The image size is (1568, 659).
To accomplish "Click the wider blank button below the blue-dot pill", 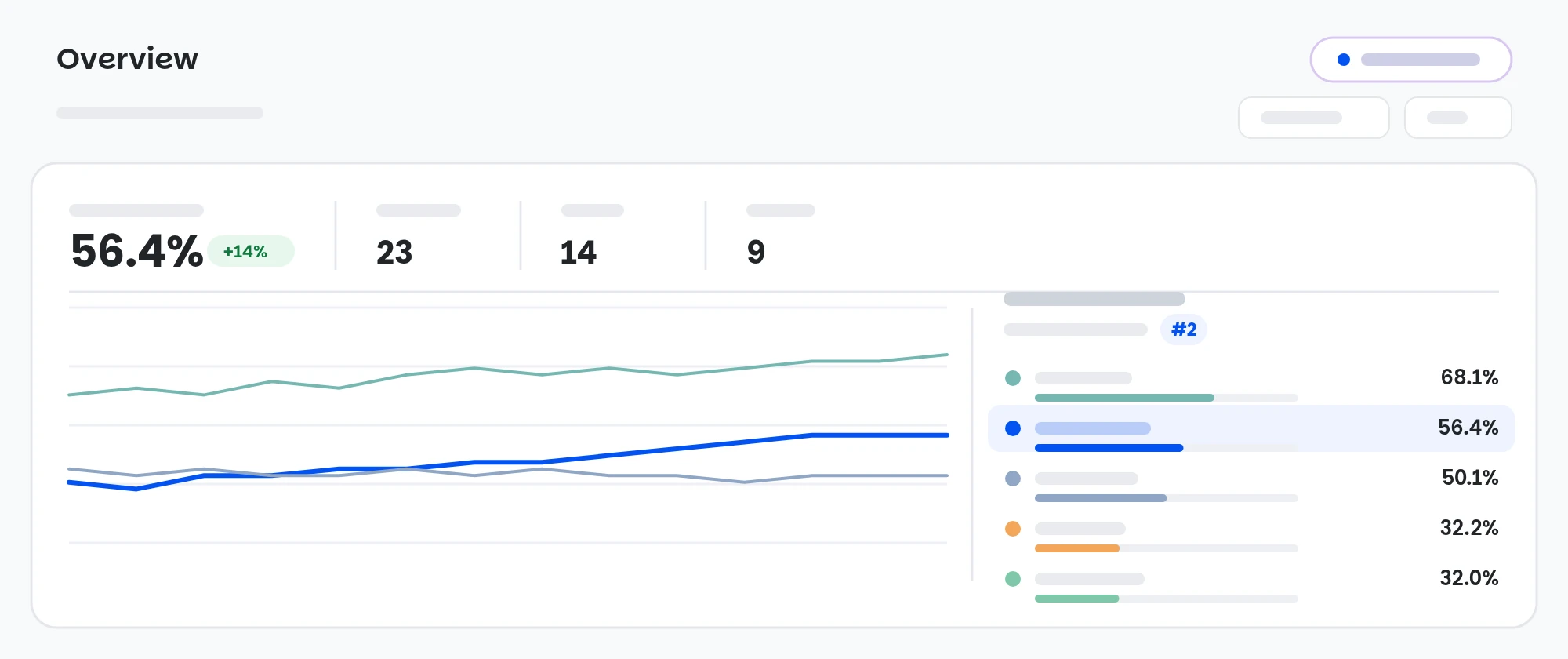I will pos(1314,118).
